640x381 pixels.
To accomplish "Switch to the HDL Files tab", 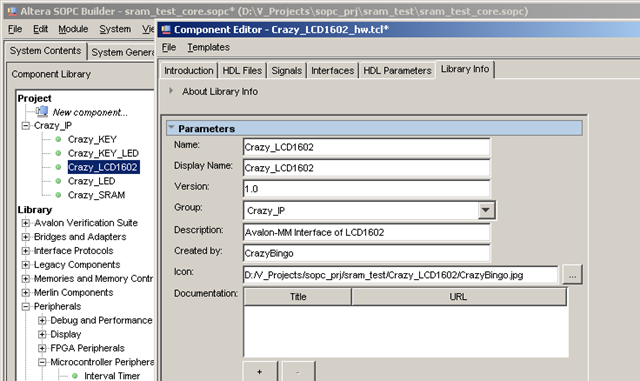I will pyautogui.click(x=242, y=71).
